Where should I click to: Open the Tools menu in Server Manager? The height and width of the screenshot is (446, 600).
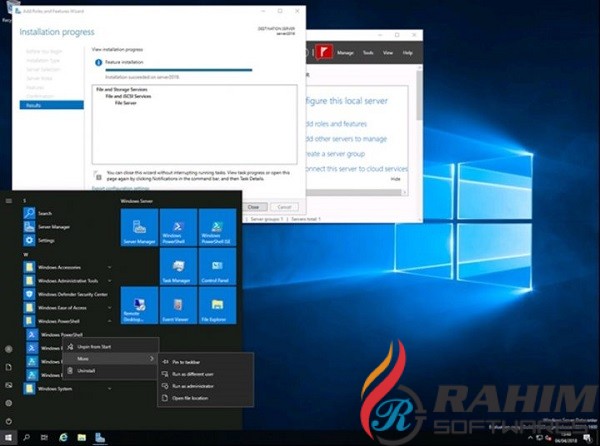(x=368, y=53)
